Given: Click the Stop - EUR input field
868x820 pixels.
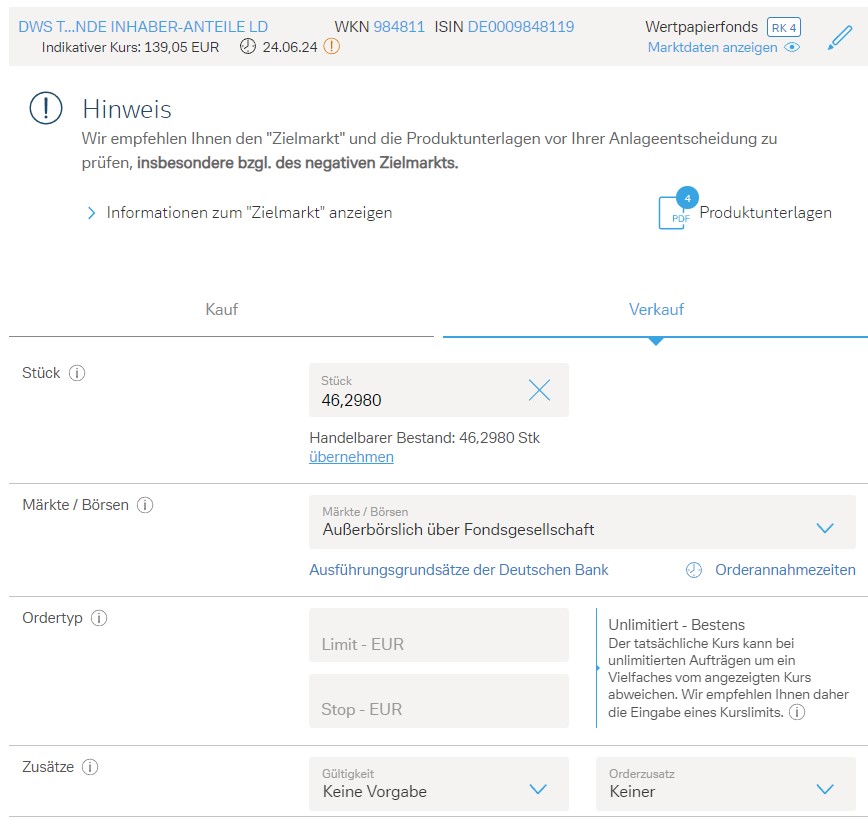Looking at the screenshot, I should [x=438, y=701].
